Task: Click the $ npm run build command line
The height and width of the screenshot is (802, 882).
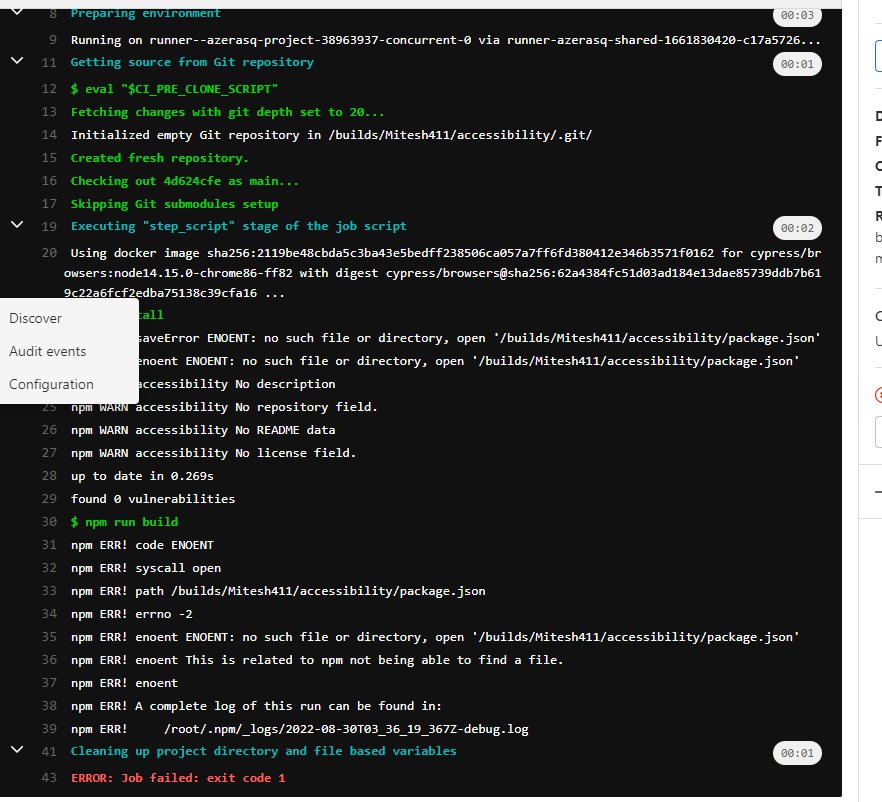Action: point(124,522)
